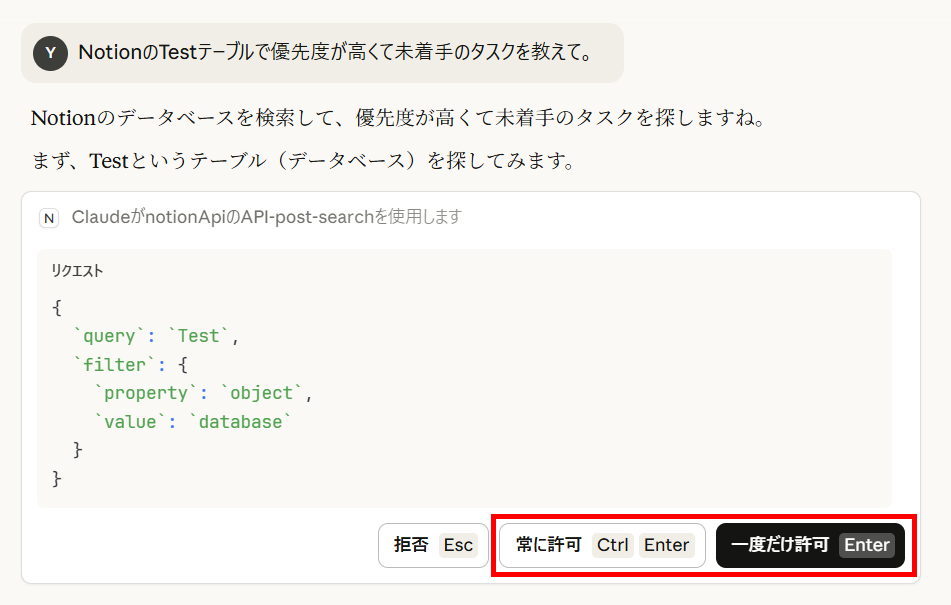
Task: Click the opening brace of the request JSON
Action: (57, 307)
